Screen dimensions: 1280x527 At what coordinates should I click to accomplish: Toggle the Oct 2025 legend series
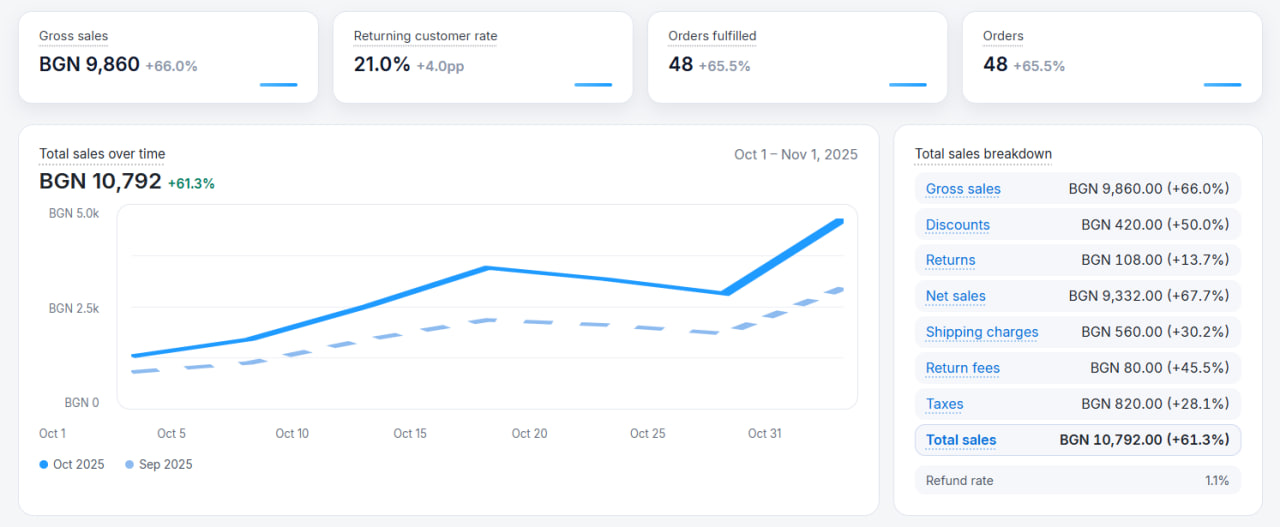point(72,464)
